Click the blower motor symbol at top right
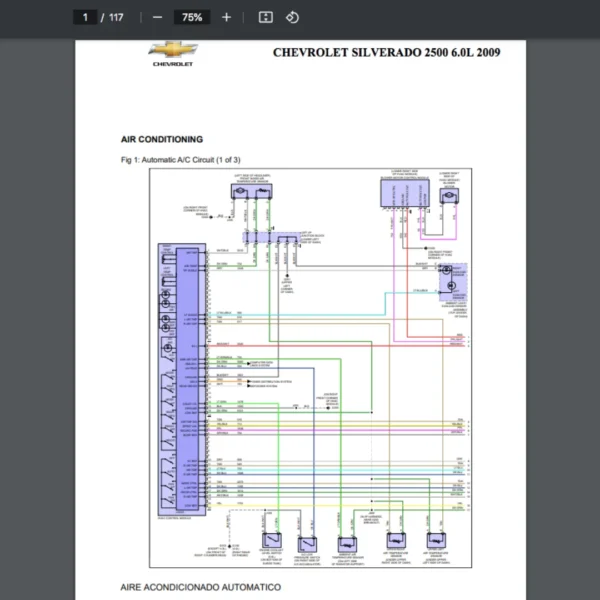 click(449, 196)
